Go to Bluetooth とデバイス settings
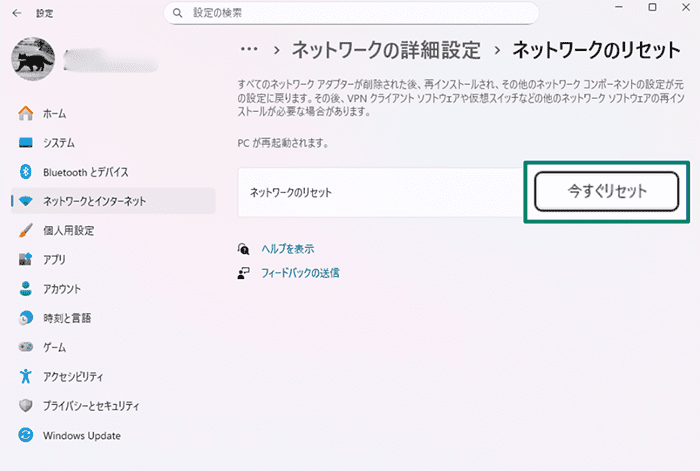 coord(113,172)
